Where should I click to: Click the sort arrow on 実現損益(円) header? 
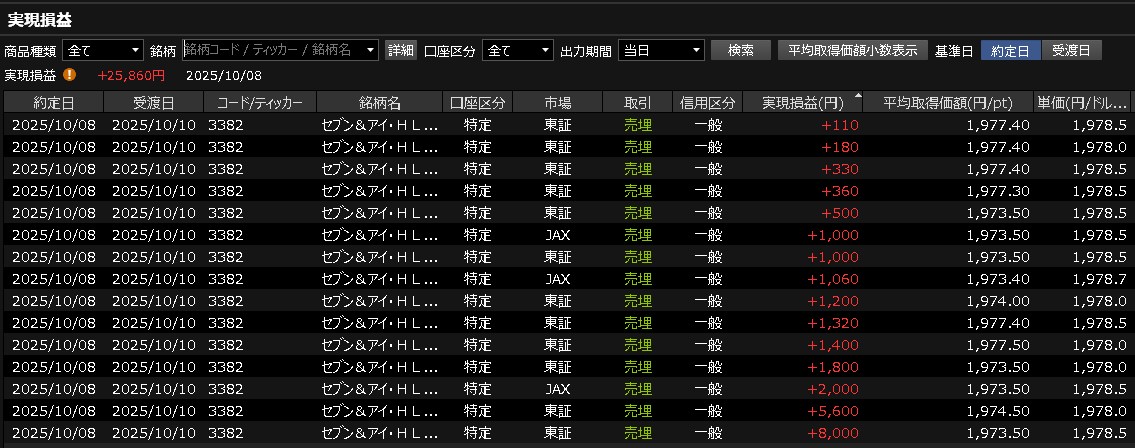point(858,96)
